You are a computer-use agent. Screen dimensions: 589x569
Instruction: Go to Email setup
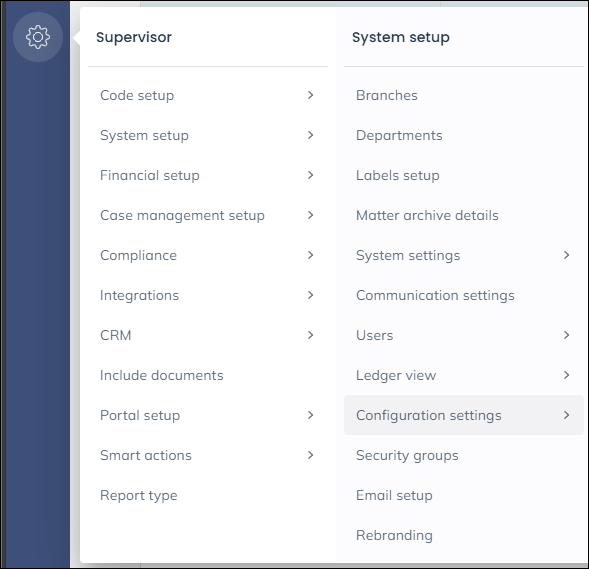tap(394, 495)
